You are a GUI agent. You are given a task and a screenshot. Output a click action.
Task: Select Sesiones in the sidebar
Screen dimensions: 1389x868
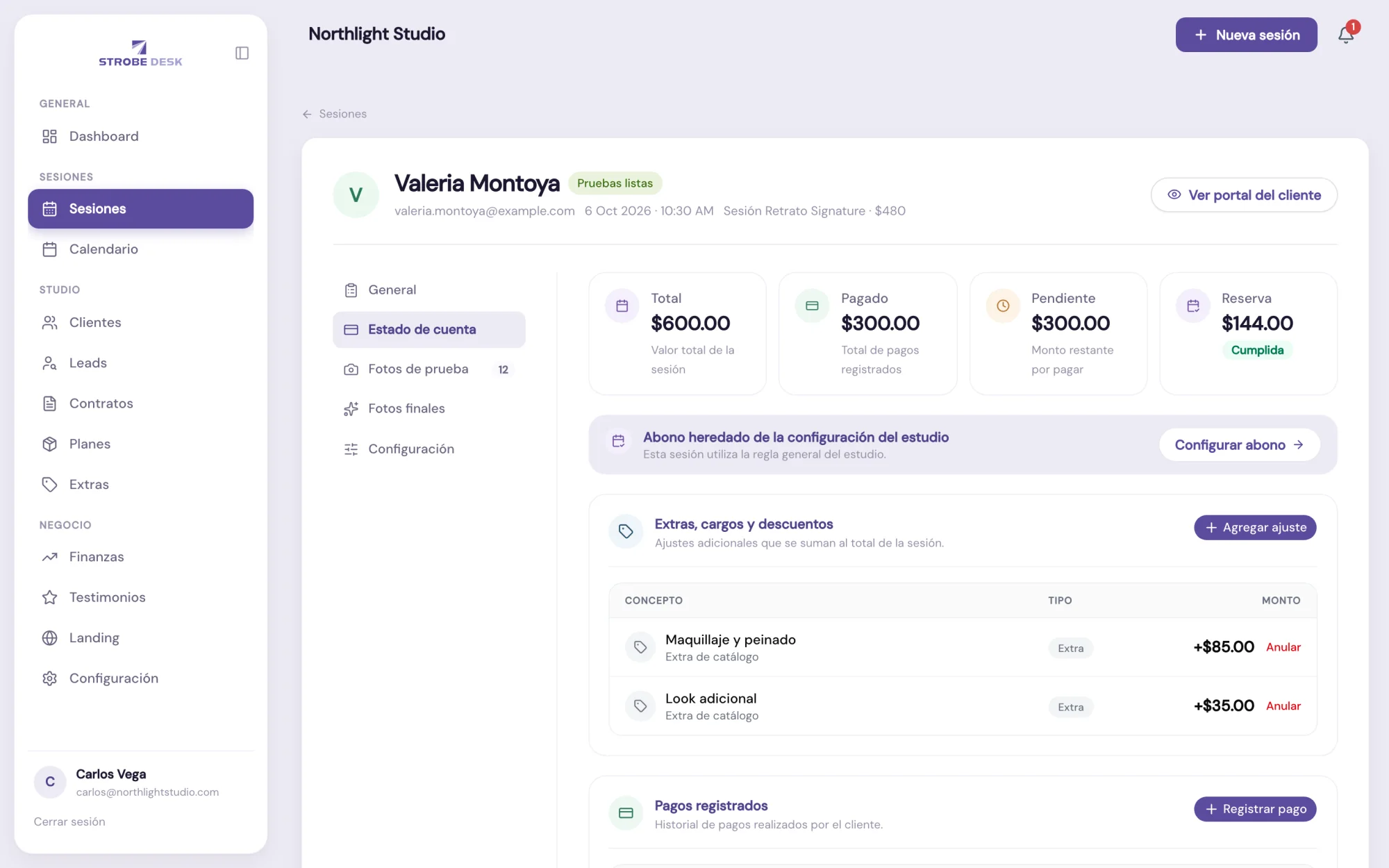[x=140, y=208]
